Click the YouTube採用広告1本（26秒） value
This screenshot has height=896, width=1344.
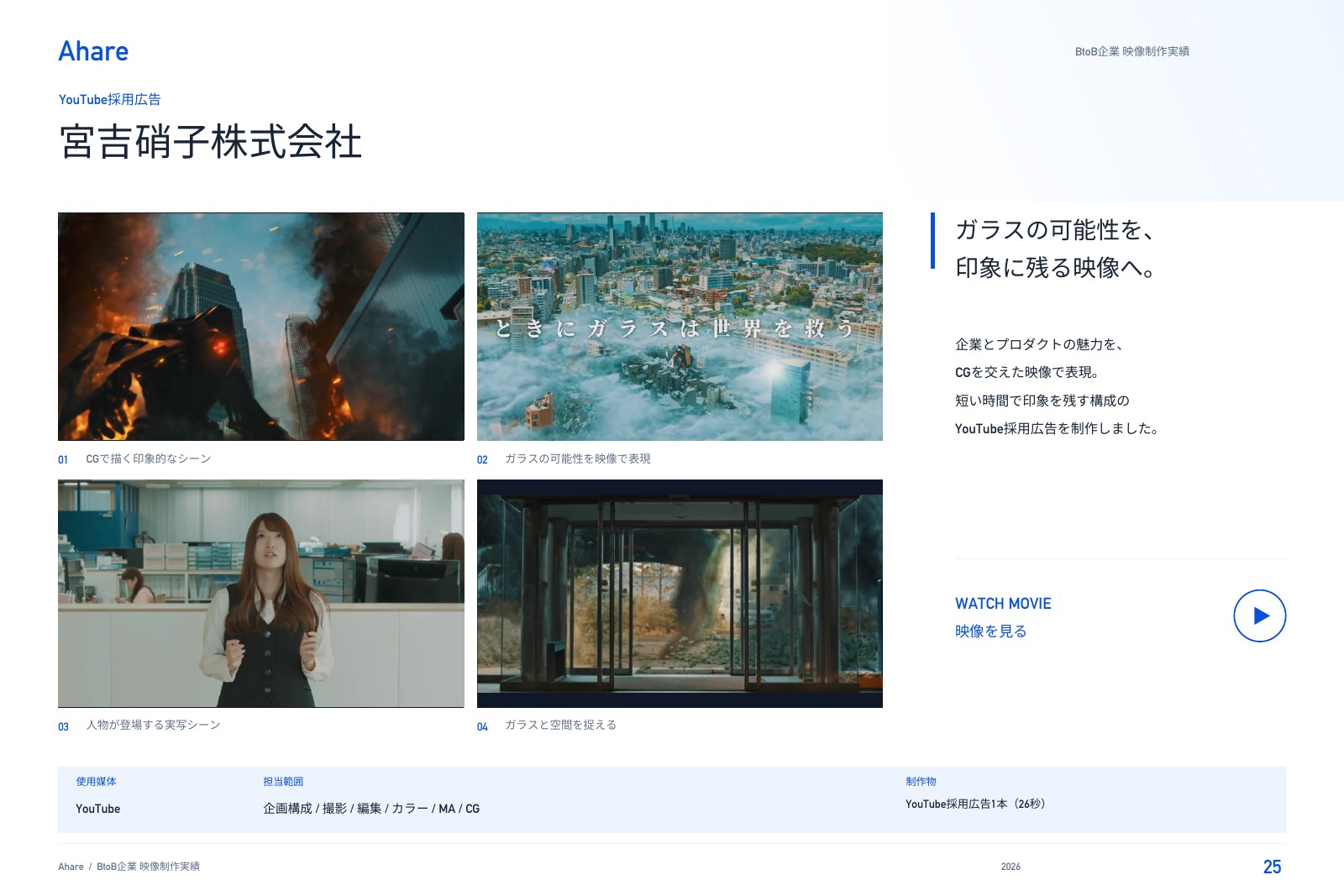(975, 804)
